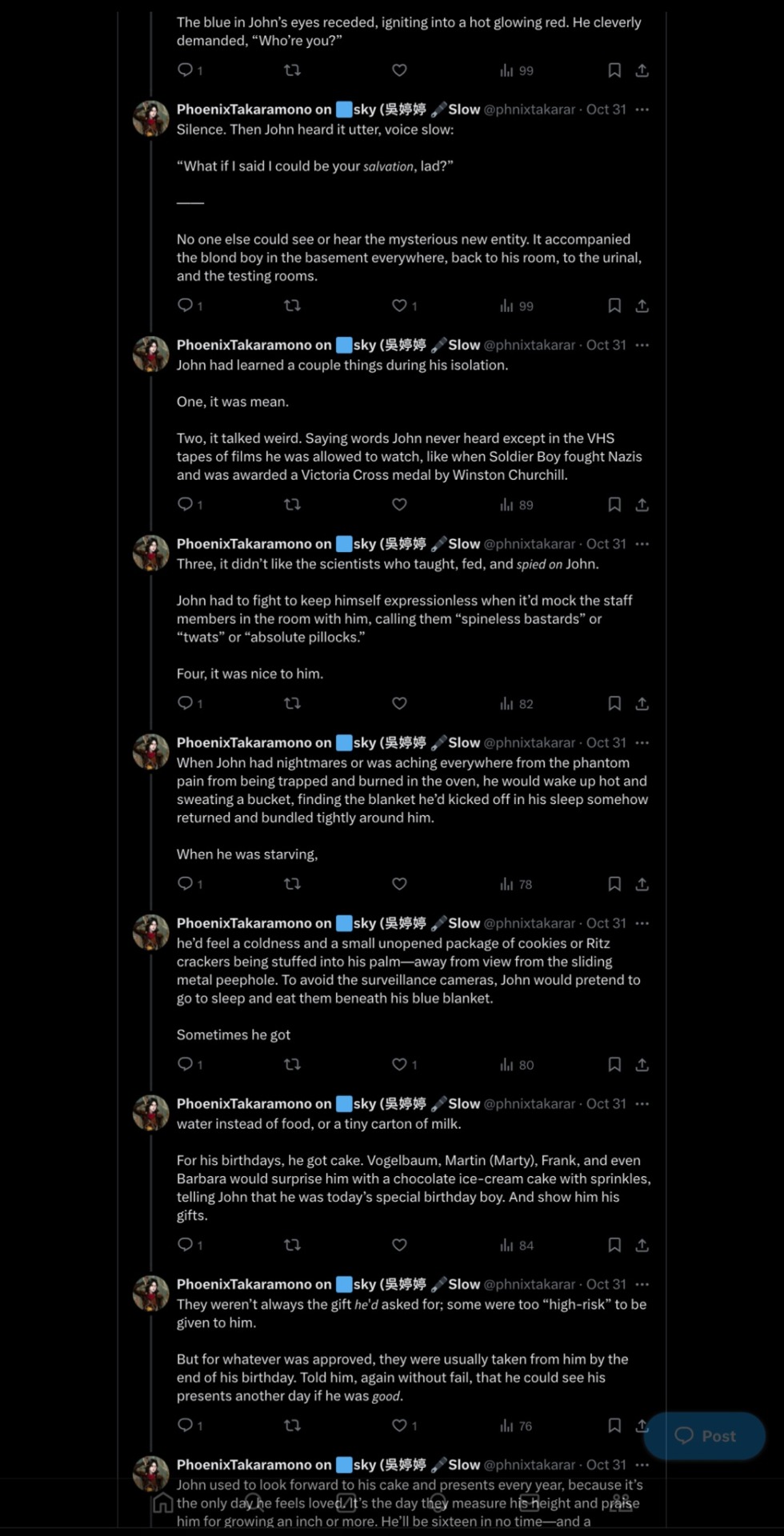Share the "Three, it didn't like the scientists" tweet

642,704
